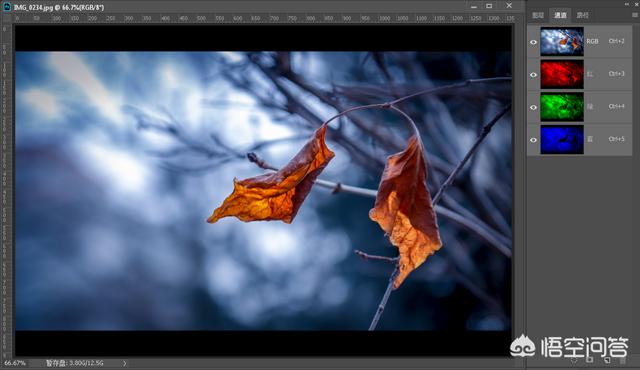Image resolution: width=640 pixels, height=370 pixels.
Task: Click the 暂存盘 scratch disk status text
Action: coord(74,363)
